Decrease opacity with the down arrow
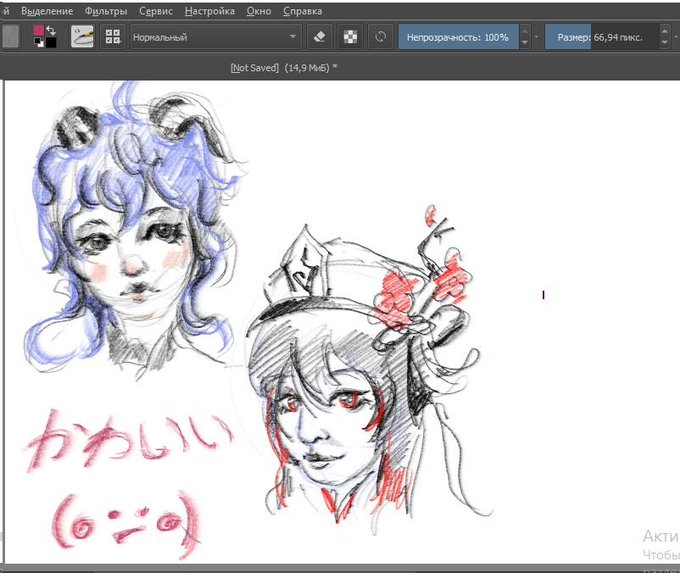 tap(524, 43)
